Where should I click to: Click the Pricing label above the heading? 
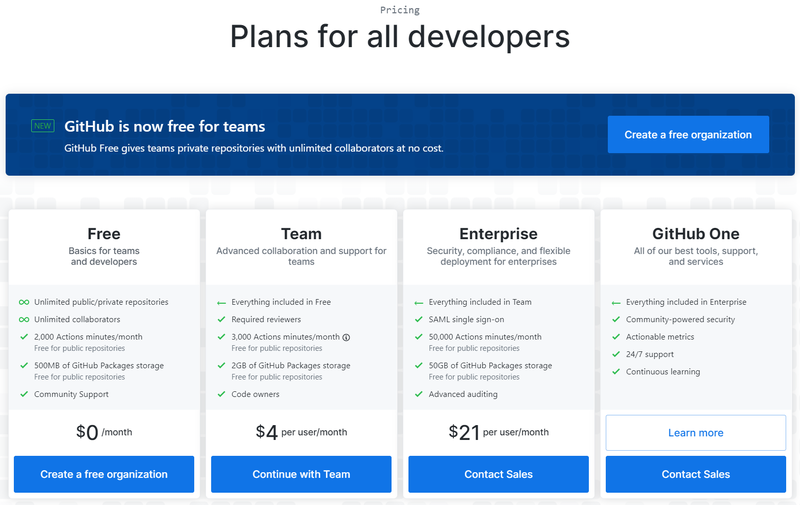400,10
